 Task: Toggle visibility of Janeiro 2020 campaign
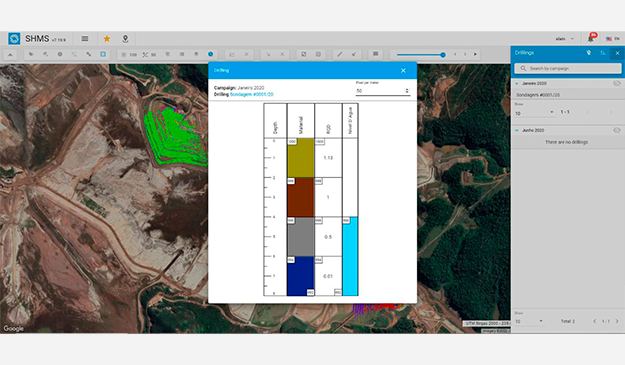pyautogui.click(x=617, y=83)
